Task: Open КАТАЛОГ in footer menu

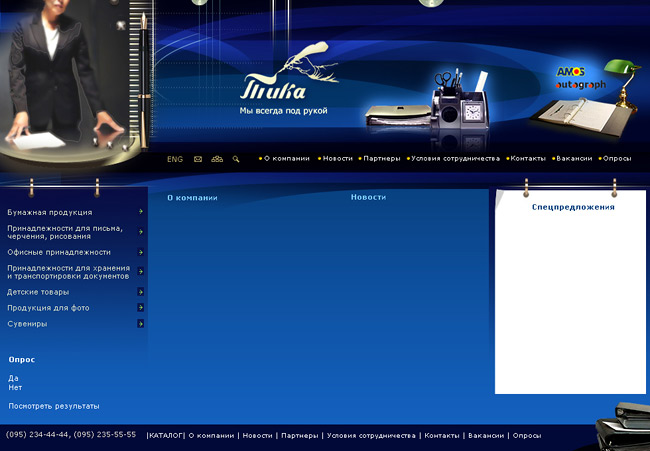Action: 165,436
